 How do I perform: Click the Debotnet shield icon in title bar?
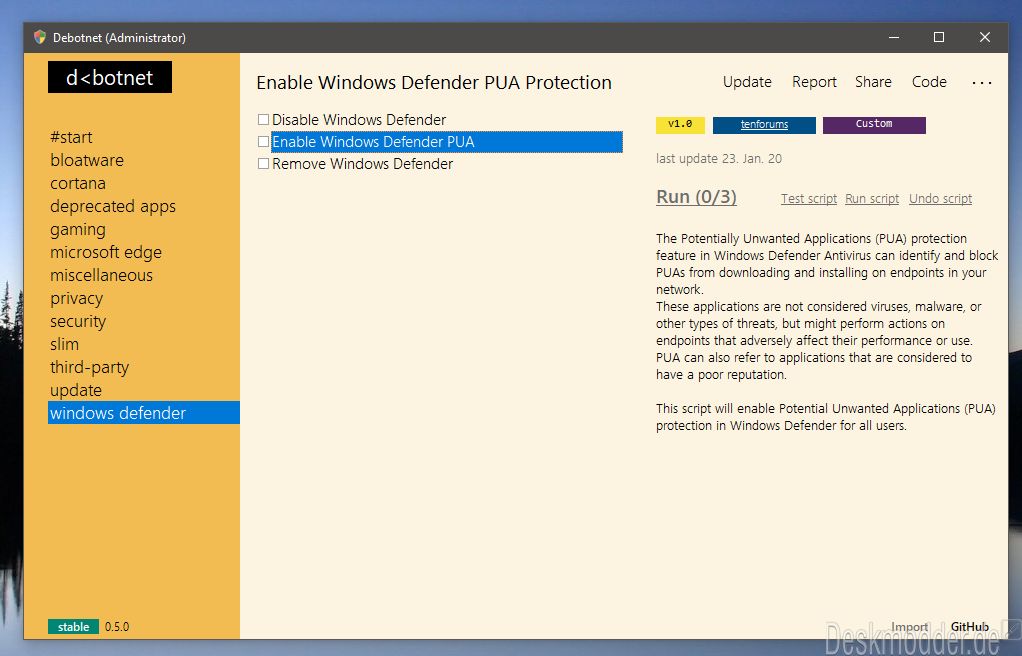40,37
